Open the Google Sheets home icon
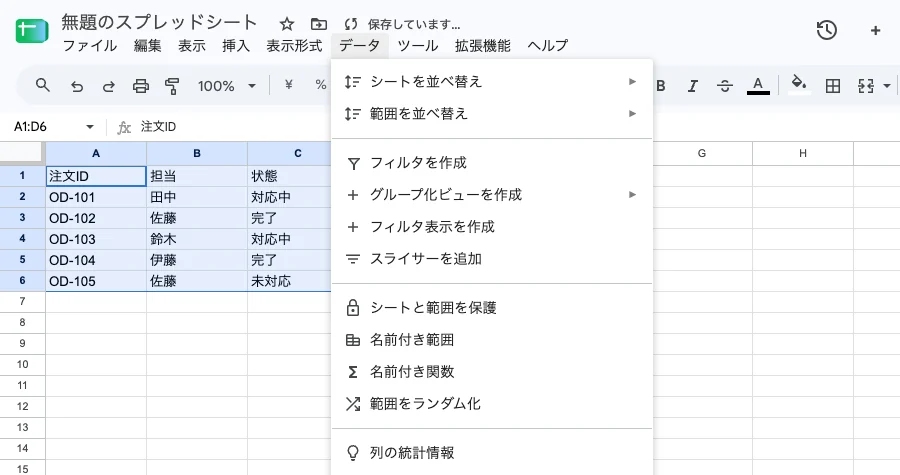Image resolution: width=900 pixels, height=475 pixels. [32, 30]
